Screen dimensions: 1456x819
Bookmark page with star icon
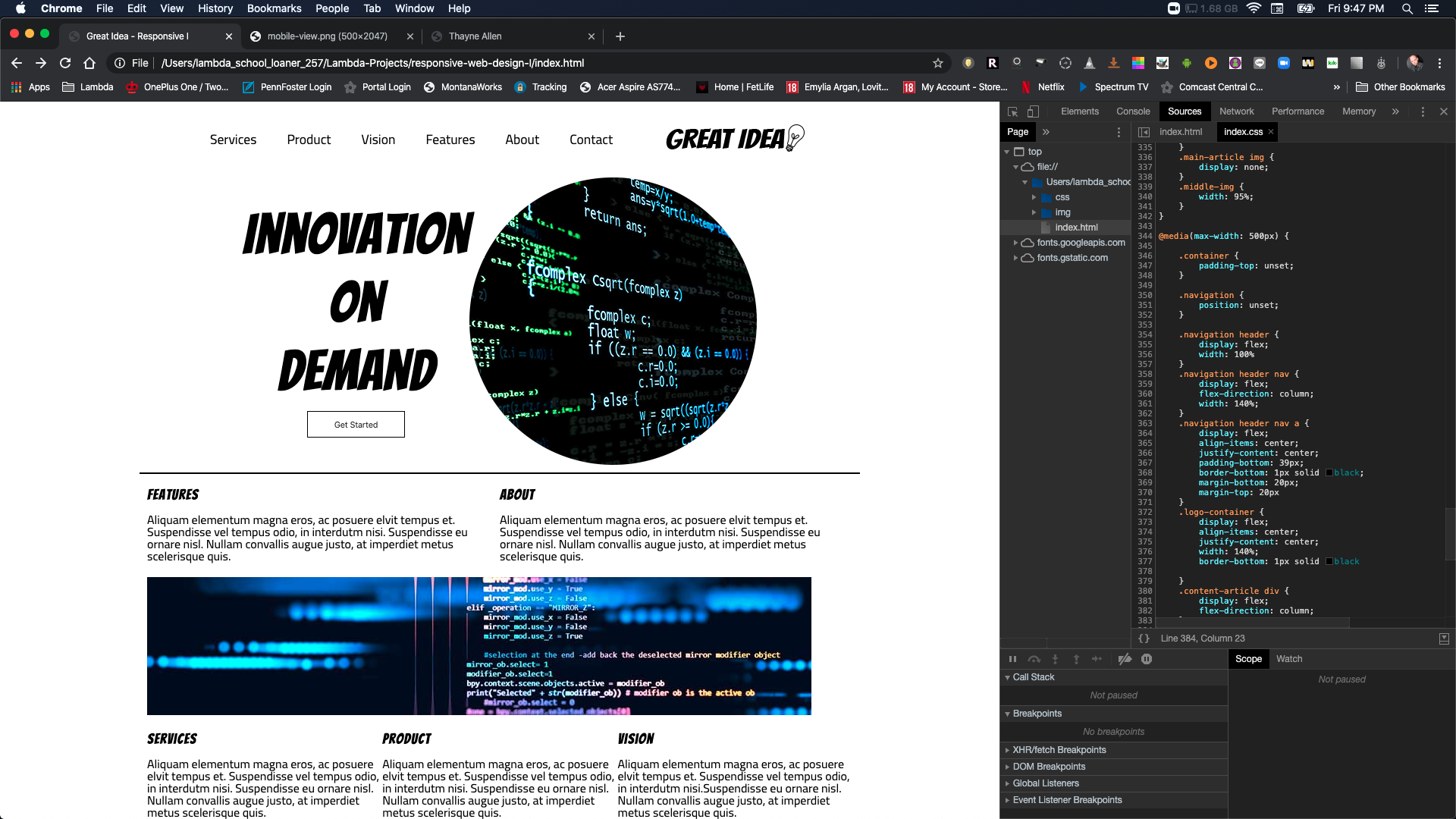[x=938, y=63]
